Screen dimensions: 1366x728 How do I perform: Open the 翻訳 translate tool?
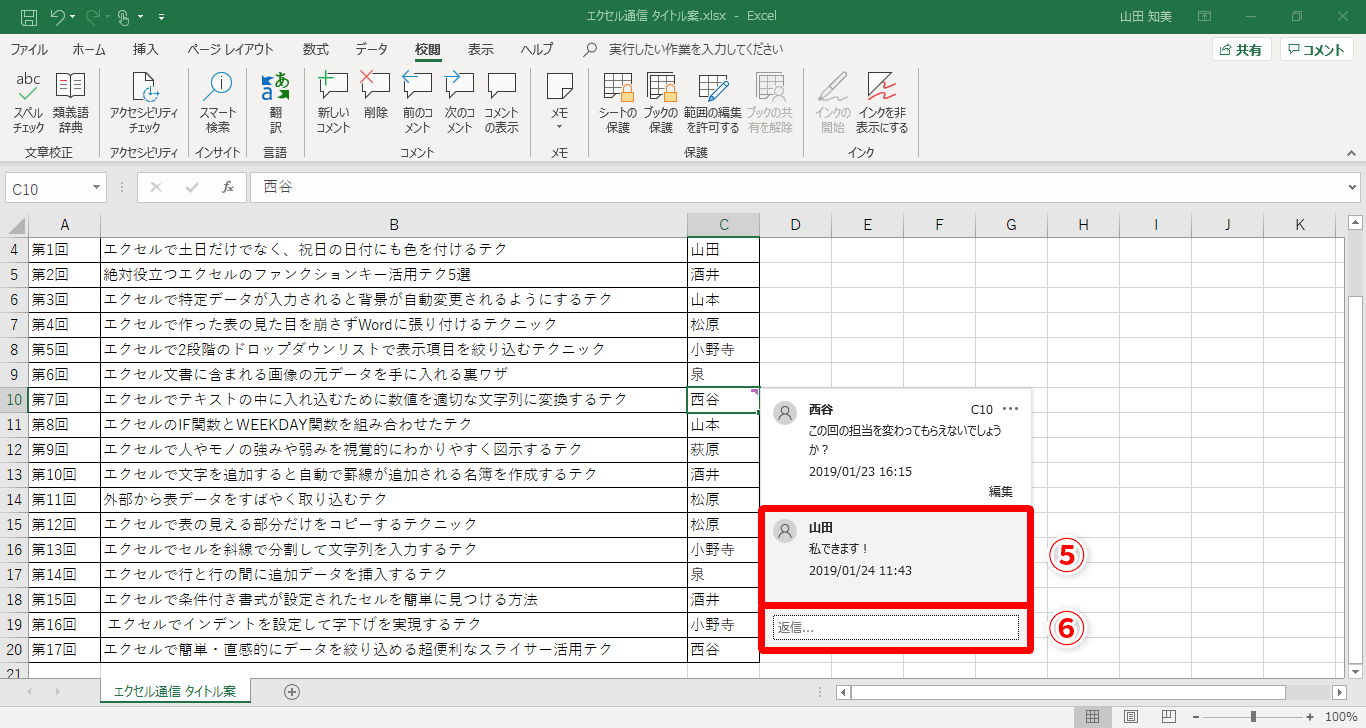pos(275,103)
